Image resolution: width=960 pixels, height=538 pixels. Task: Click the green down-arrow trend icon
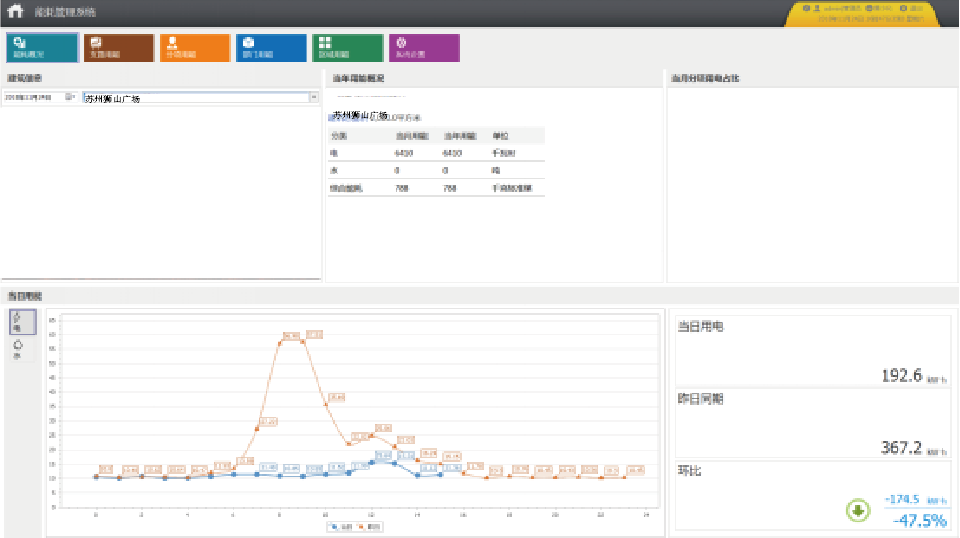tap(858, 510)
